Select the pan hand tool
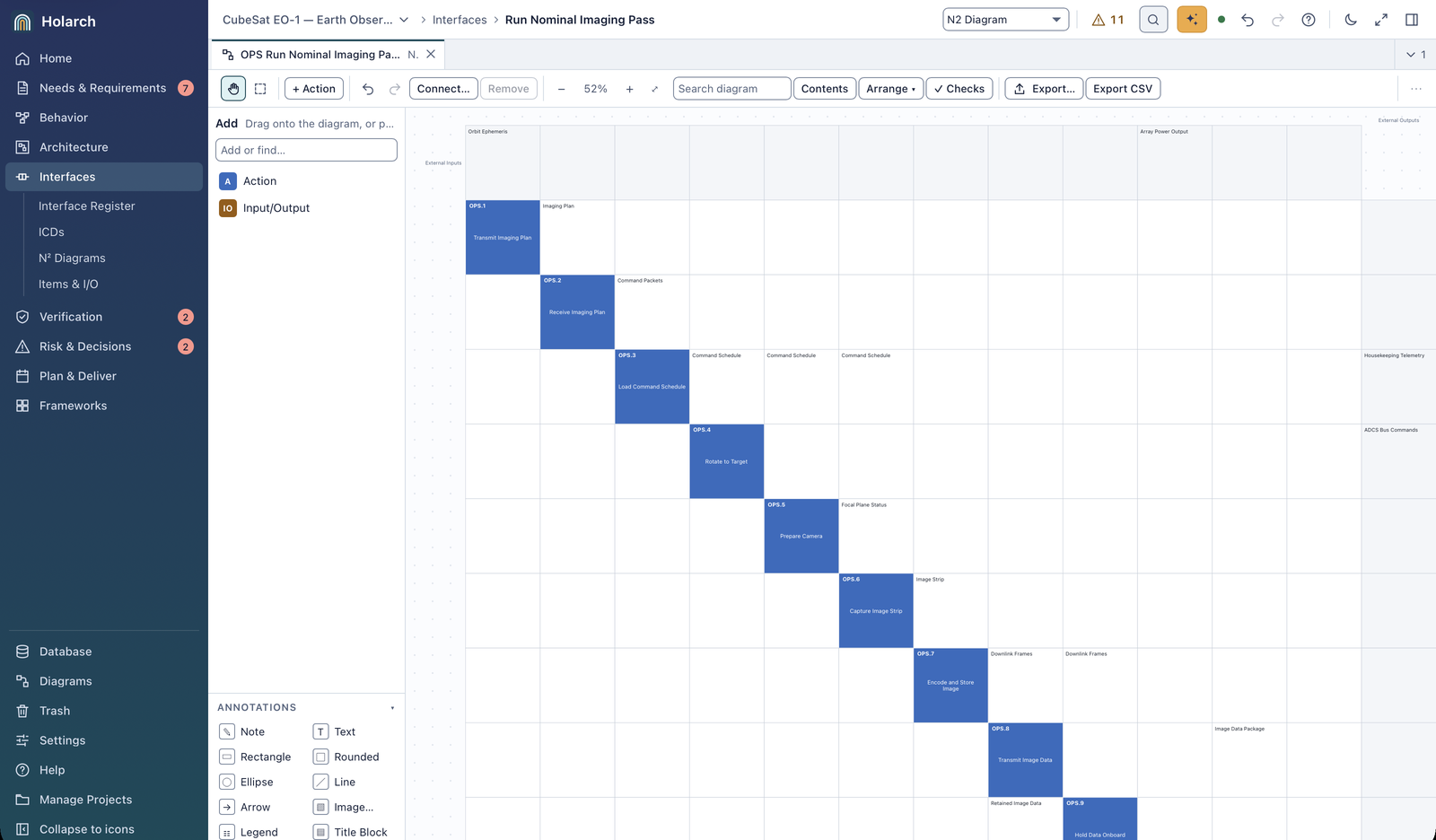 [x=233, y=89]
